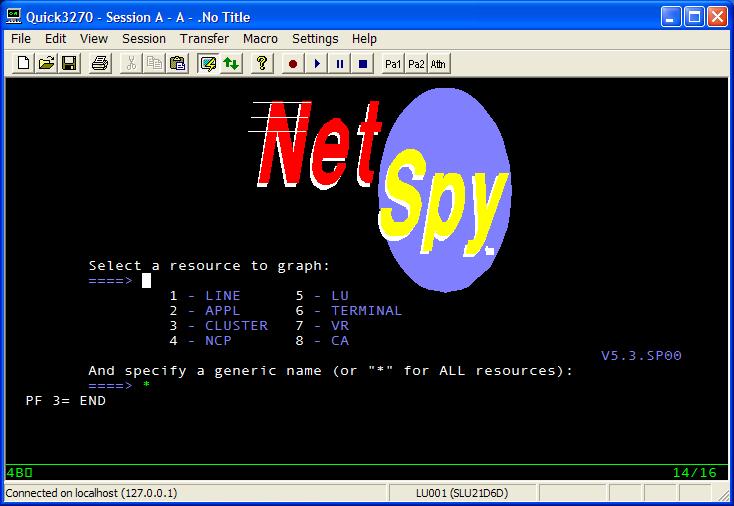Send the Pa1 key from the toolbar

393,64
